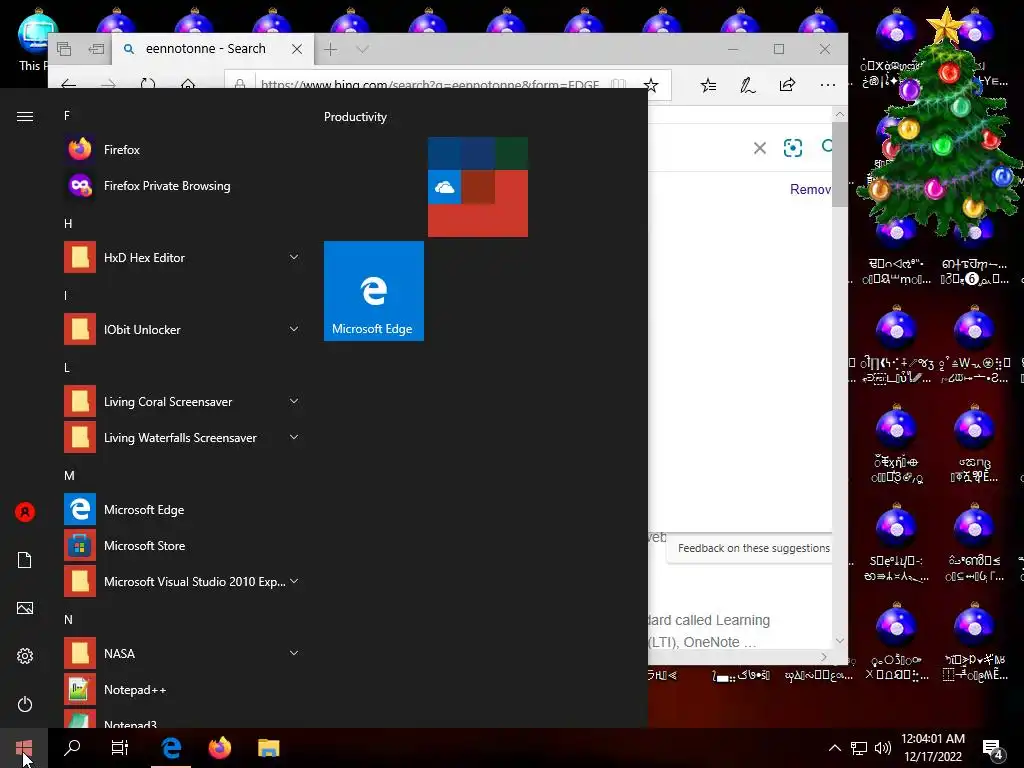Share this page from Edge toolbar
Viewport: 1024px width, 768px height.
(x=788, y=85)
